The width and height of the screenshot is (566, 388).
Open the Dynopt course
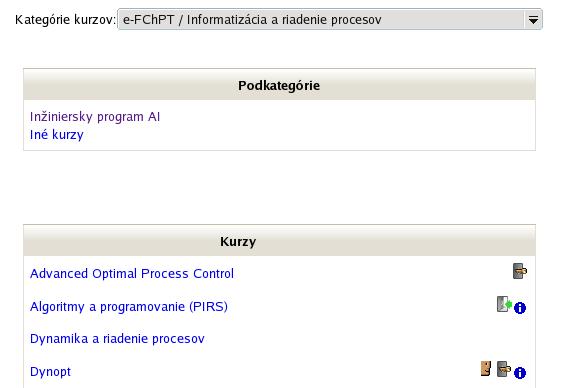tap(51, 372)
